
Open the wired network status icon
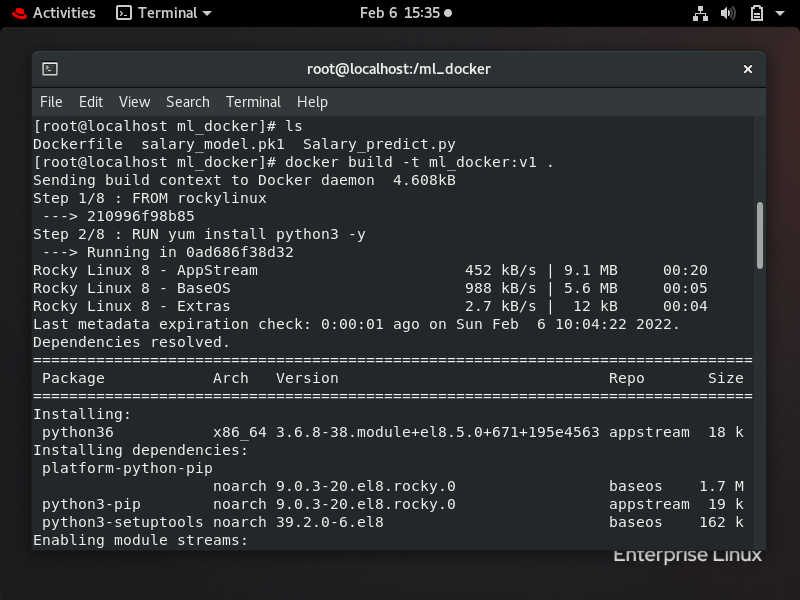click(699, 13)
